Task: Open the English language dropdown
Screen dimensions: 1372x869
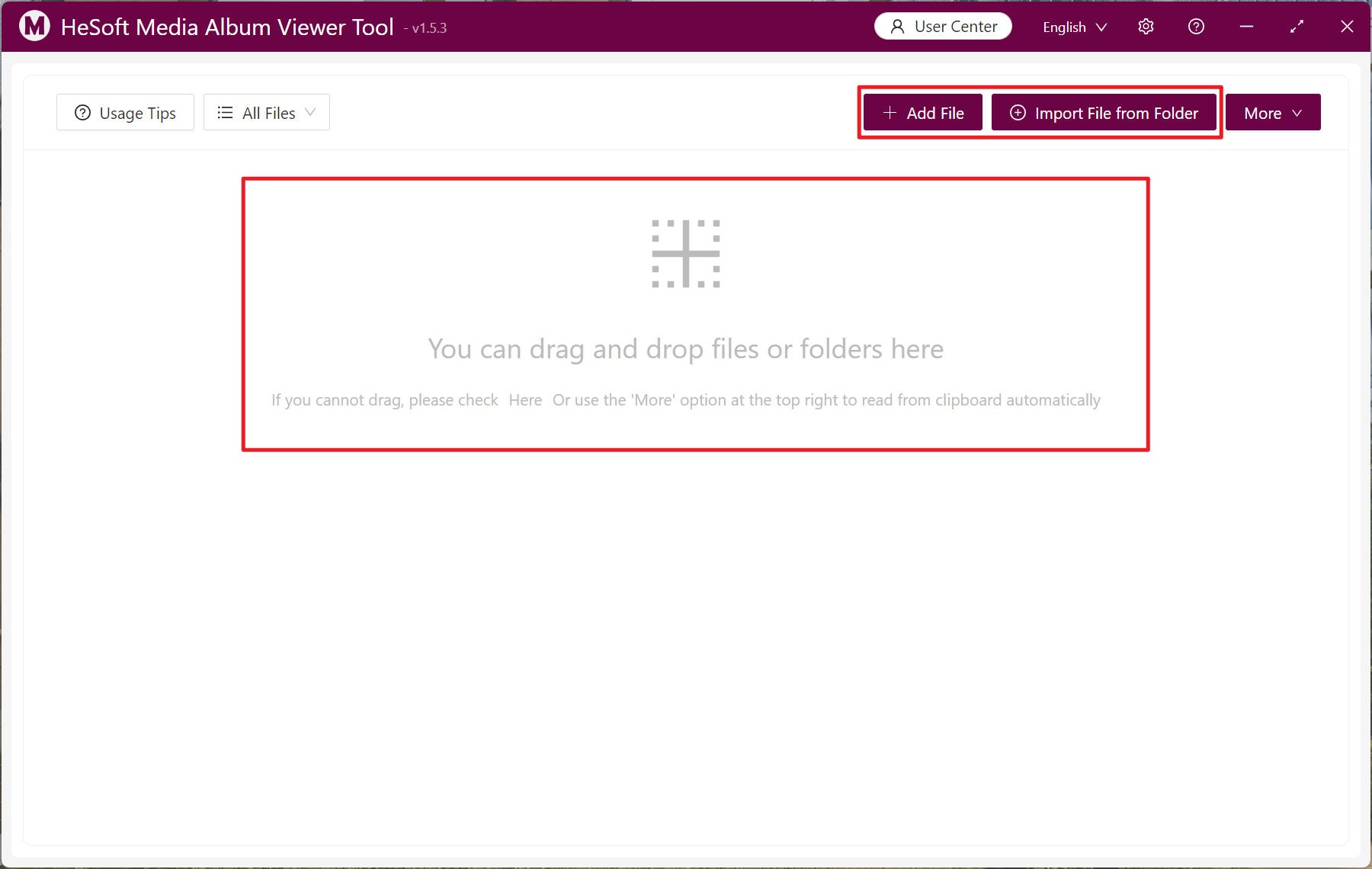Action: click(1075, 27)
